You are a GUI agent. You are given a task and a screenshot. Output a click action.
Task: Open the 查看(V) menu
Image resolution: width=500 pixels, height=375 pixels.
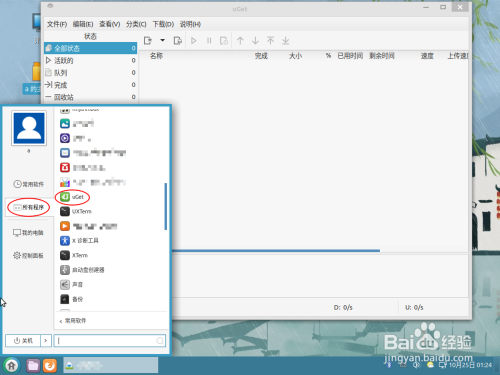pyautogui.click(x=110, y=24)
